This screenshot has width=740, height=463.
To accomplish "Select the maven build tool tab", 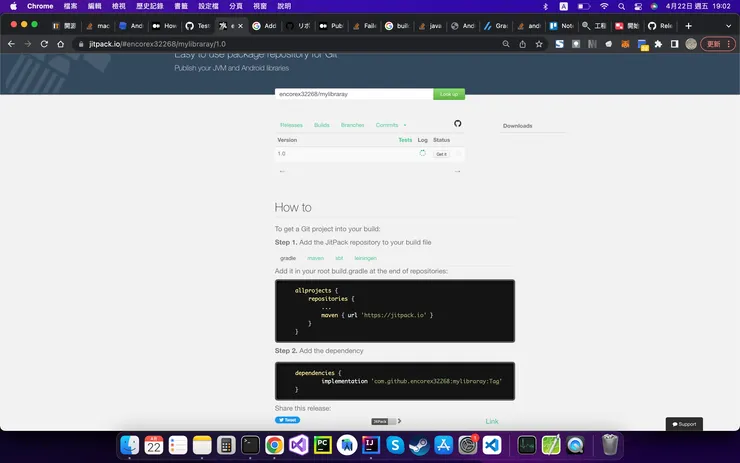I will tap(316, 258).
